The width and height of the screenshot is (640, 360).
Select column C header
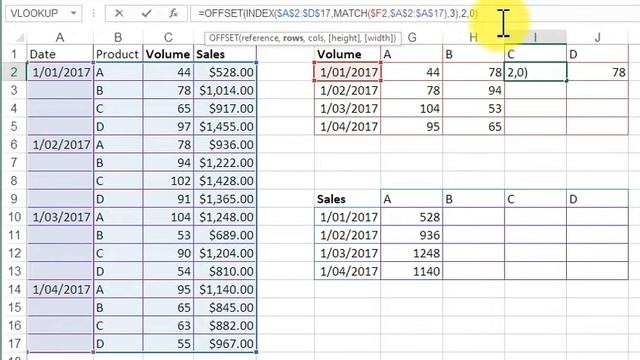[x=168, y=38]
